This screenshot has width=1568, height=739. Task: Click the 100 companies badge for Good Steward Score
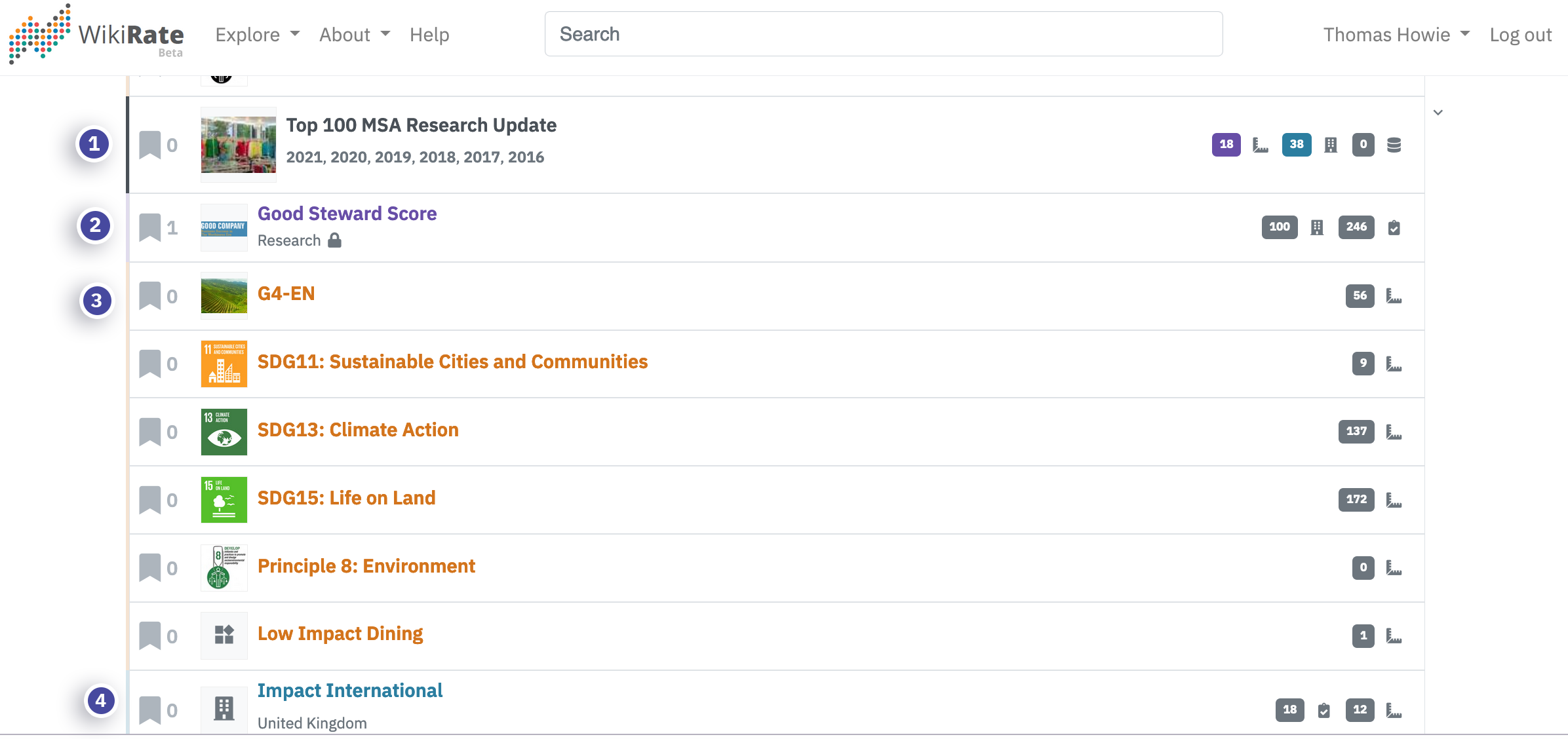tap(1280, 227)
